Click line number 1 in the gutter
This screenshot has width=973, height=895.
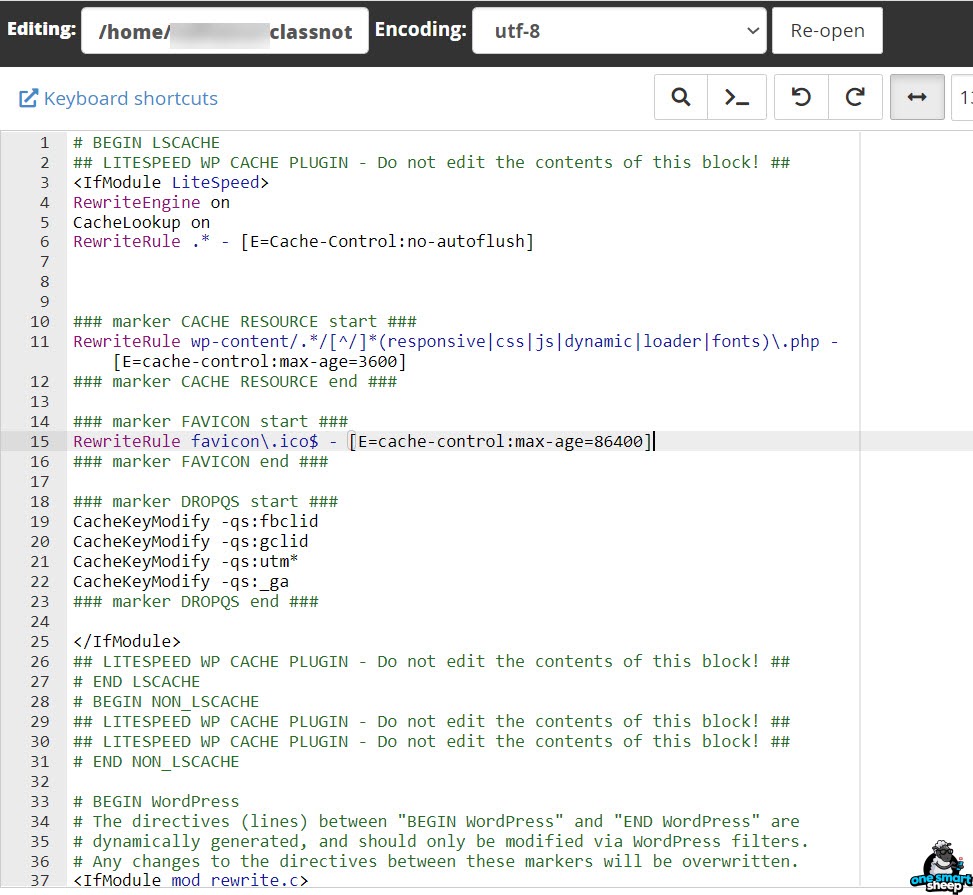pos(44,143)
